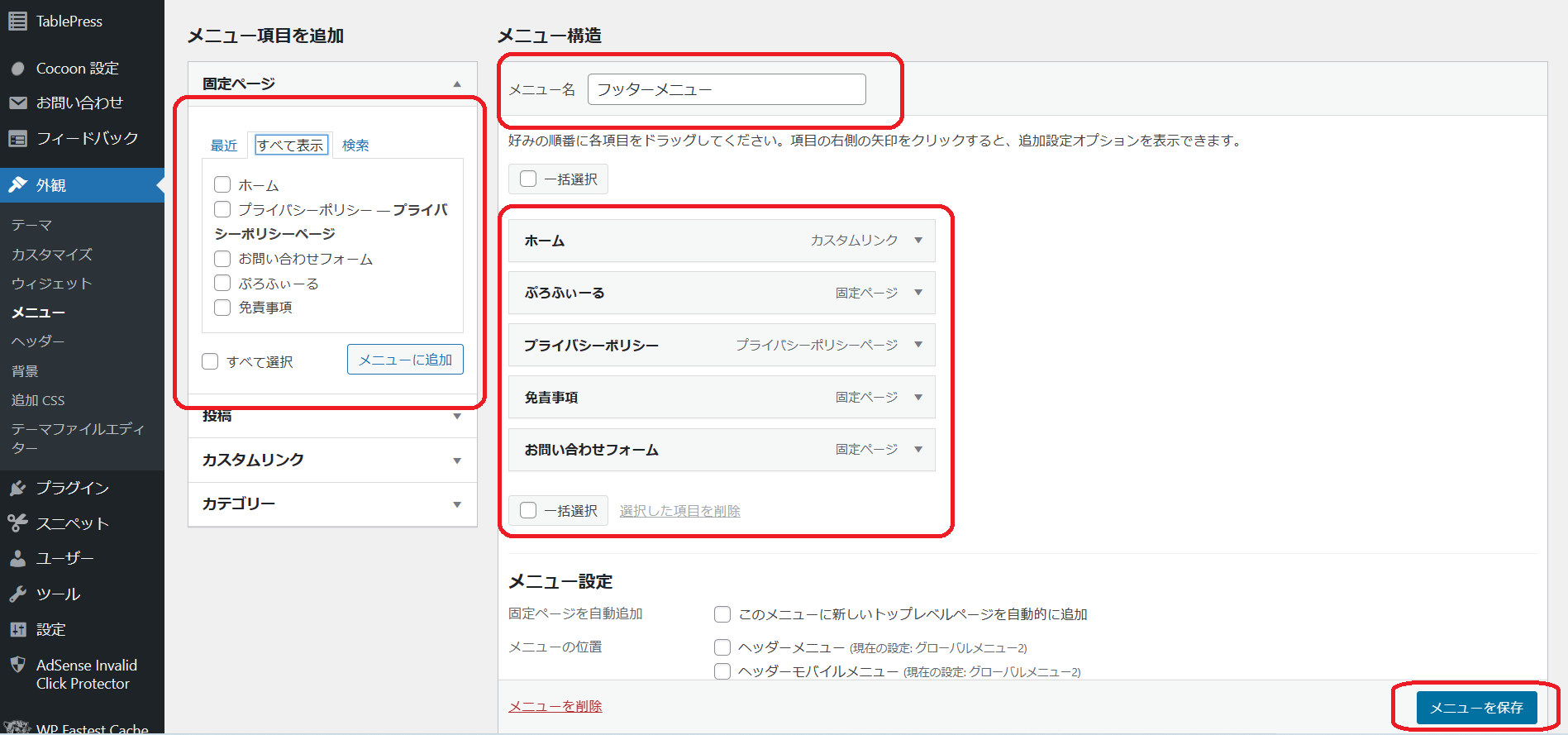Open the Cocoon 設定 menu
The height and width of the screenshot is (735, 1568).
[78, 69]
